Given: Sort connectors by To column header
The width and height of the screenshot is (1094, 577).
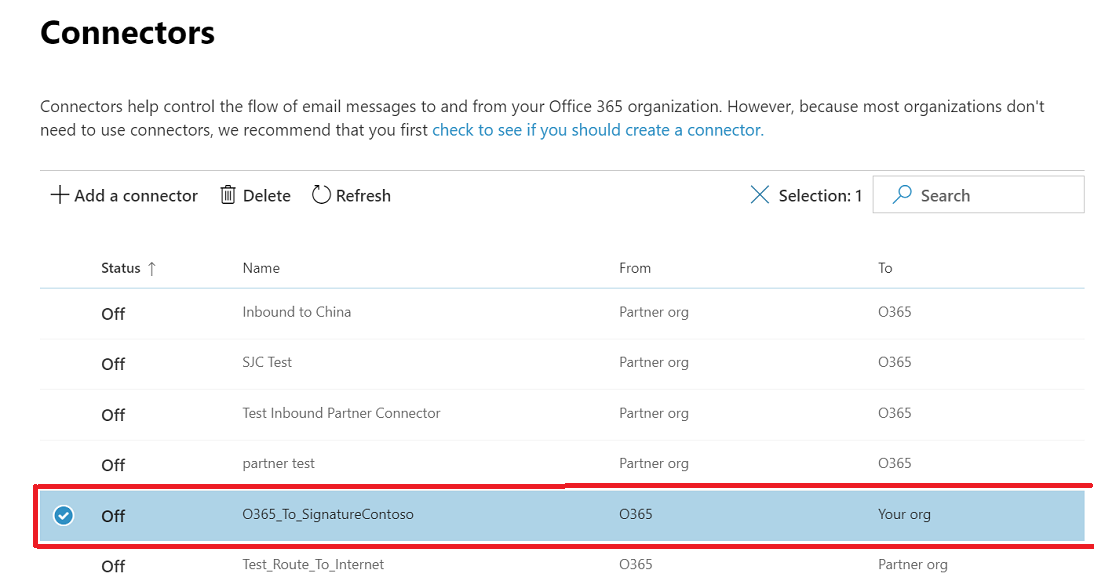Looking at the screenshot, I should click(885, 268).
